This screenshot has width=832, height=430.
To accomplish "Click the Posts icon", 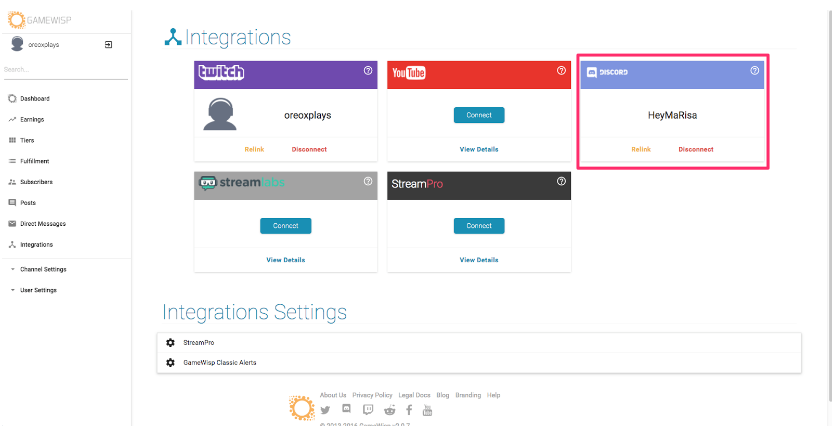I will pyautogui.click(x=12, y=203).
